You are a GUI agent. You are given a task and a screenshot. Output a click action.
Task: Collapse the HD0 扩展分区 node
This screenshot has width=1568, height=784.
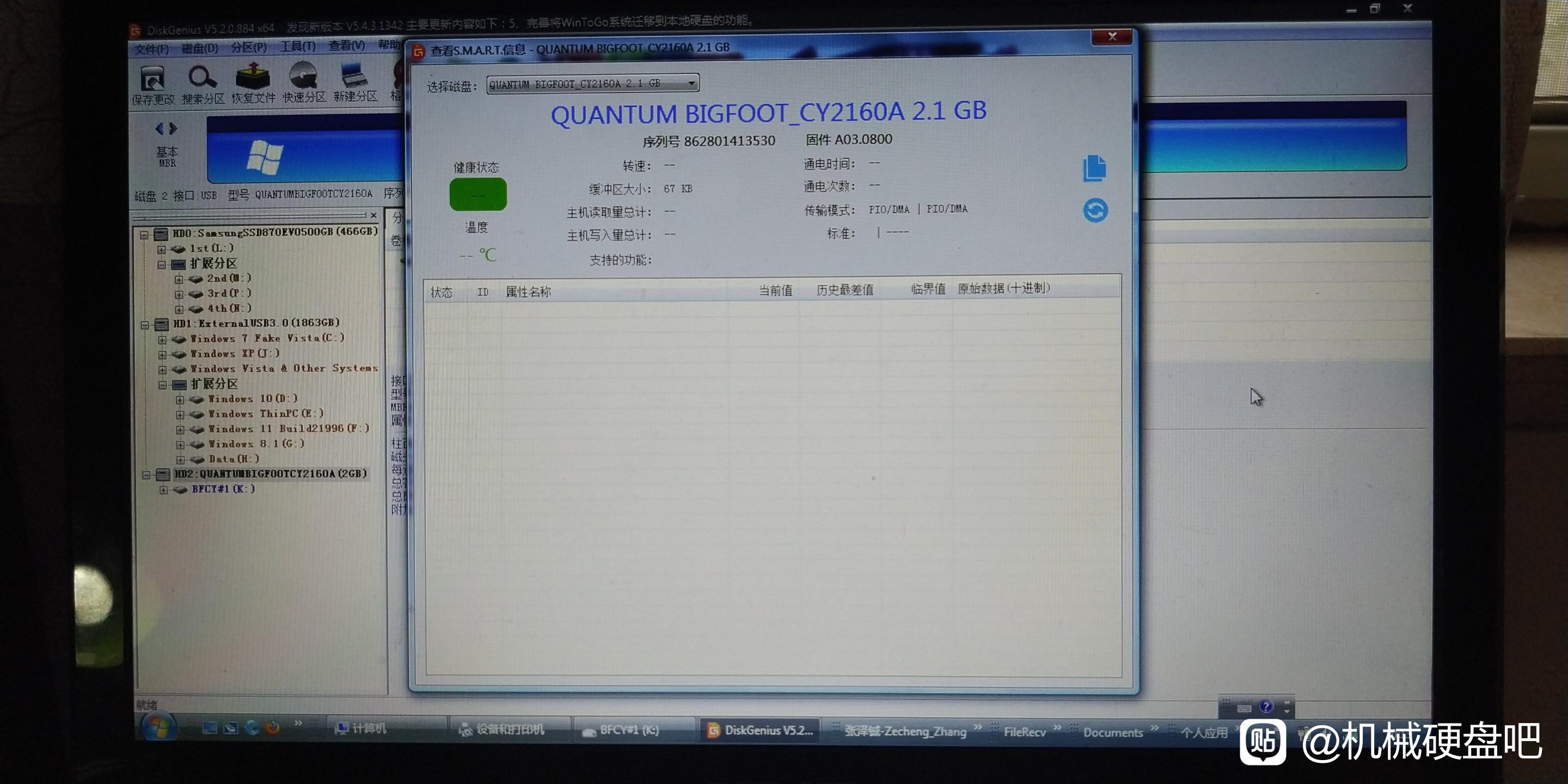(161, 265)
